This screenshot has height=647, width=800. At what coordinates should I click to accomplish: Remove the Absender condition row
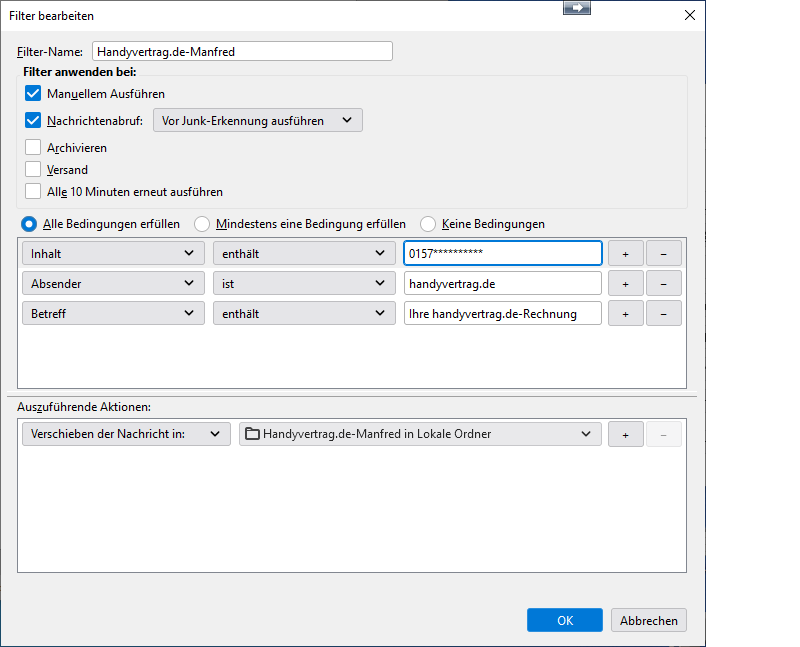point(664,283)
